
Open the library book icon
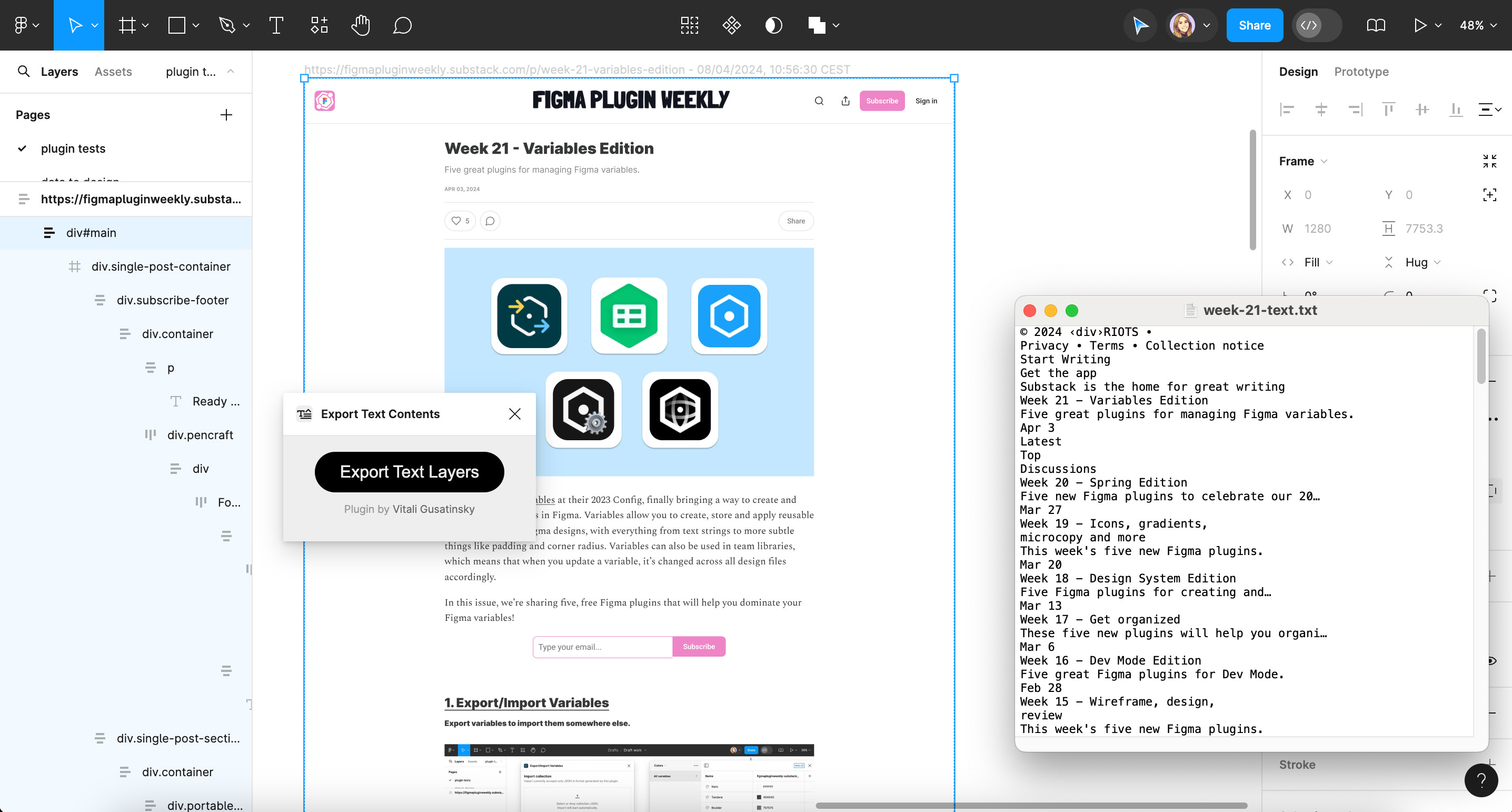coord(1375,25)
